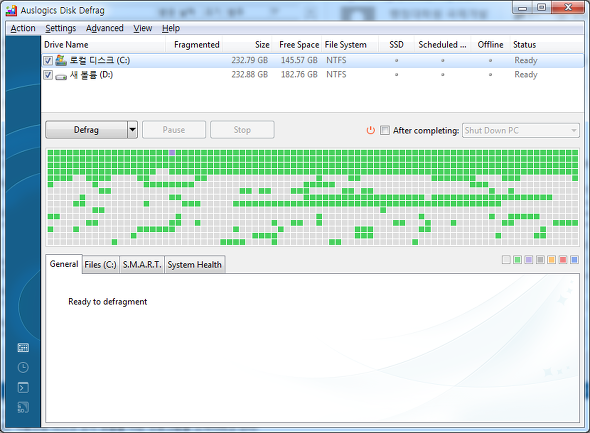Click the Defrag button
Viewport: 590px width, 433px height.
(x=86, y=130)
